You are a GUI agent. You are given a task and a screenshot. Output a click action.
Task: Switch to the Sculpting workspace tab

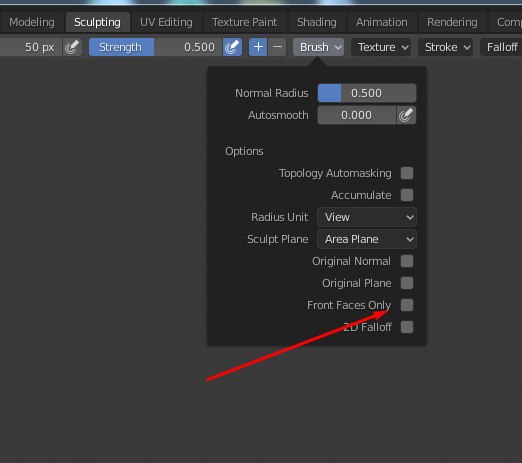tap(98, 22)
